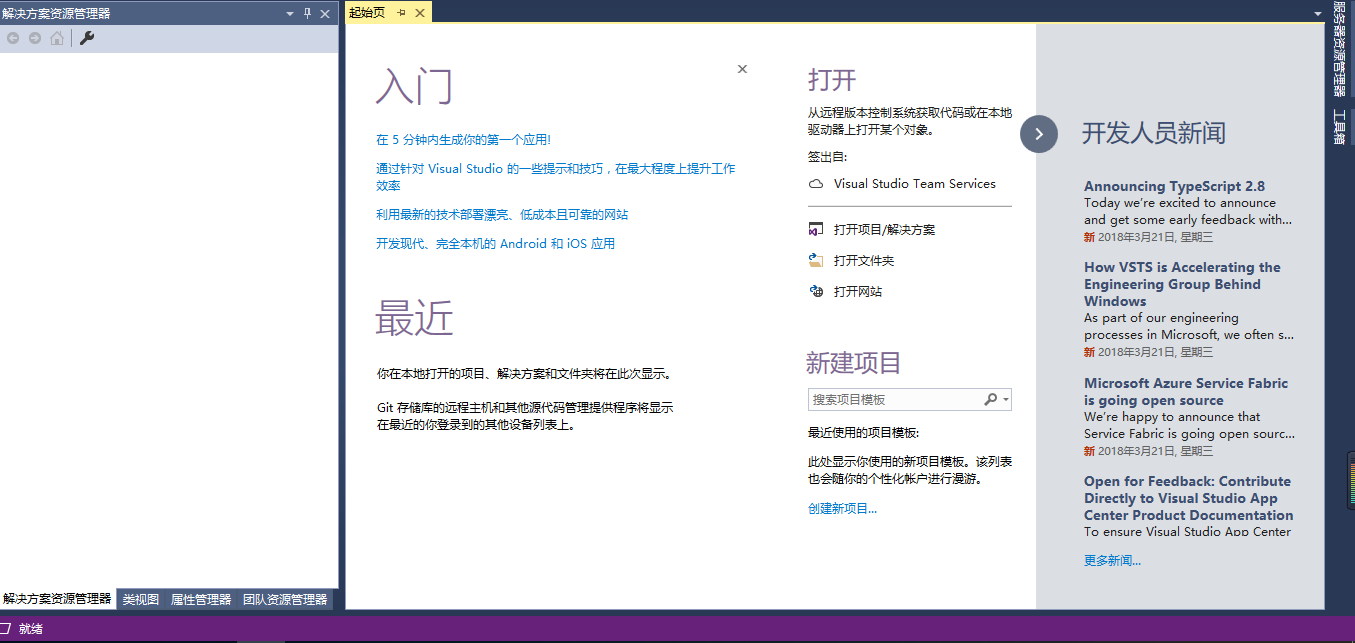This screenshot has height=643, width=1355.
Task: Click summary Today we're excited to announce
Action: click(1188, 211)
